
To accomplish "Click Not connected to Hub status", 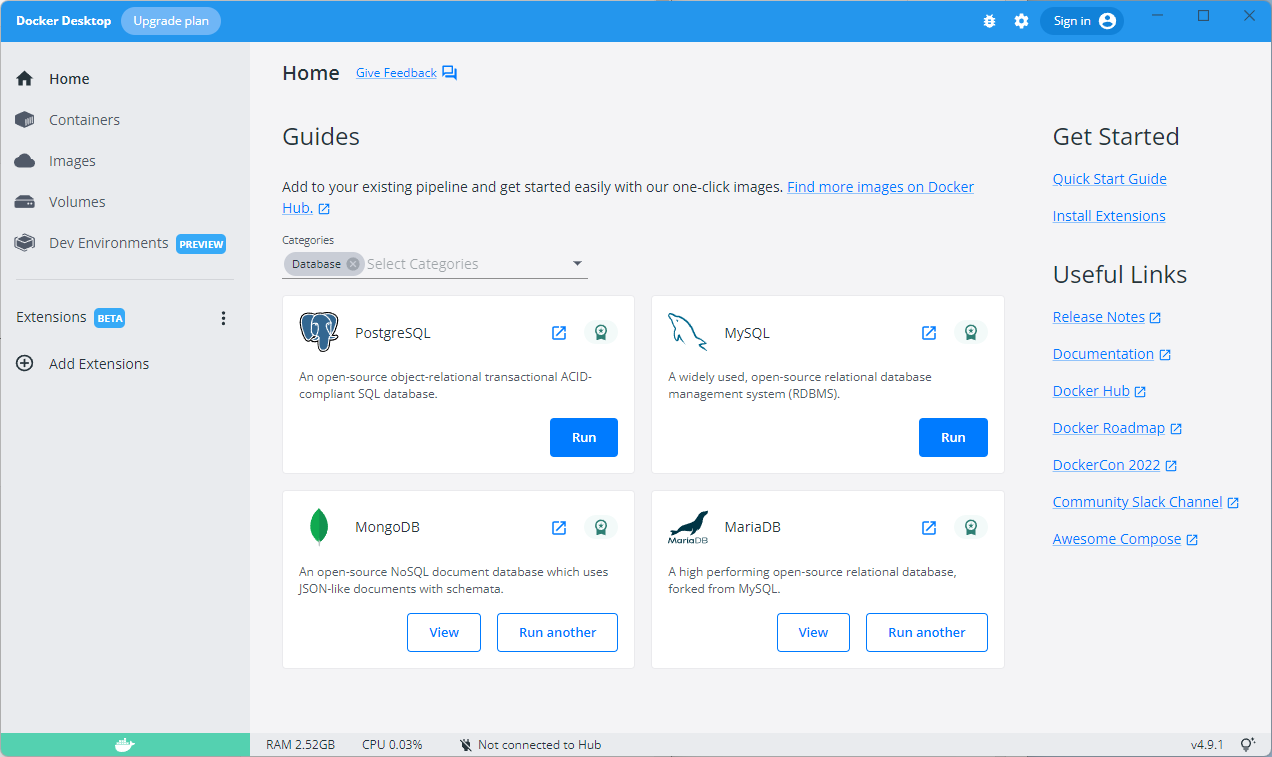I will point(530,745).
